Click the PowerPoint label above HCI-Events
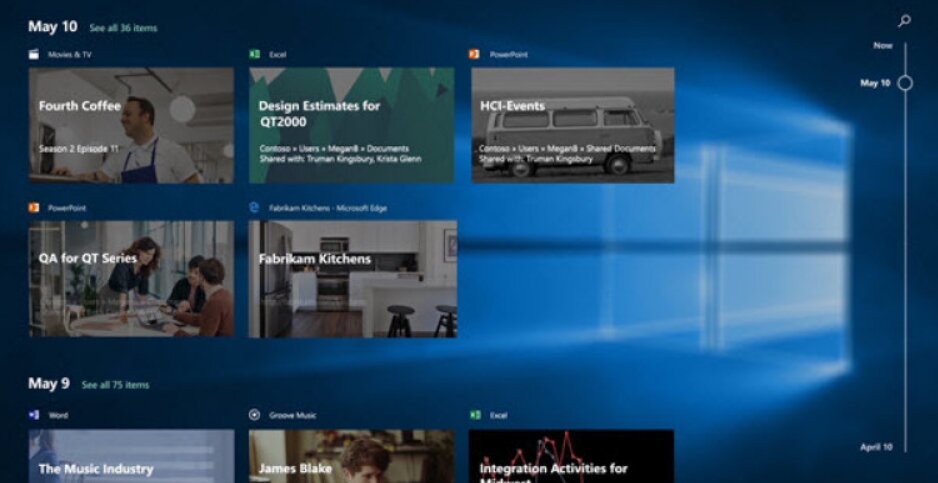This screenshot has height=483, width=938. click(508, 54)
